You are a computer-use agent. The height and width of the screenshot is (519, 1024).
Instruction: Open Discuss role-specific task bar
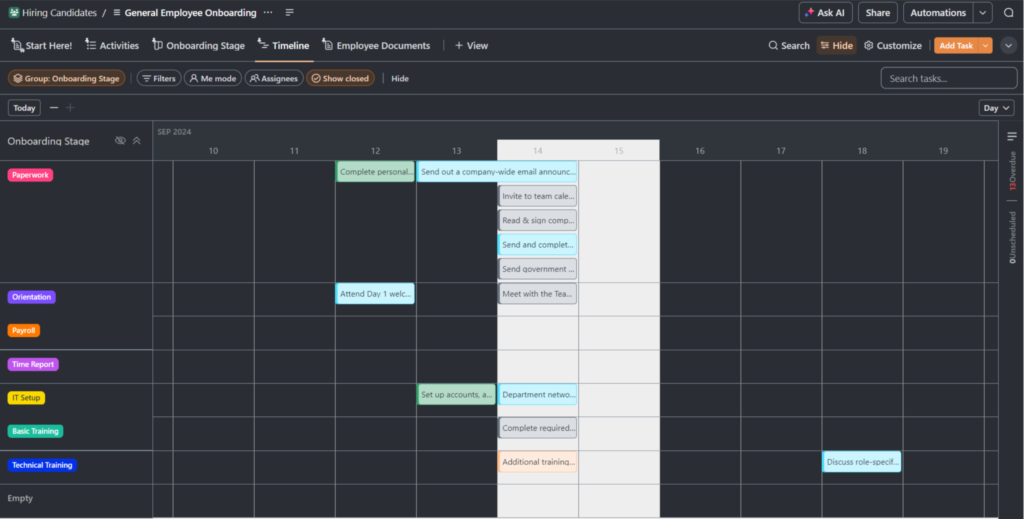pos(862,462)
